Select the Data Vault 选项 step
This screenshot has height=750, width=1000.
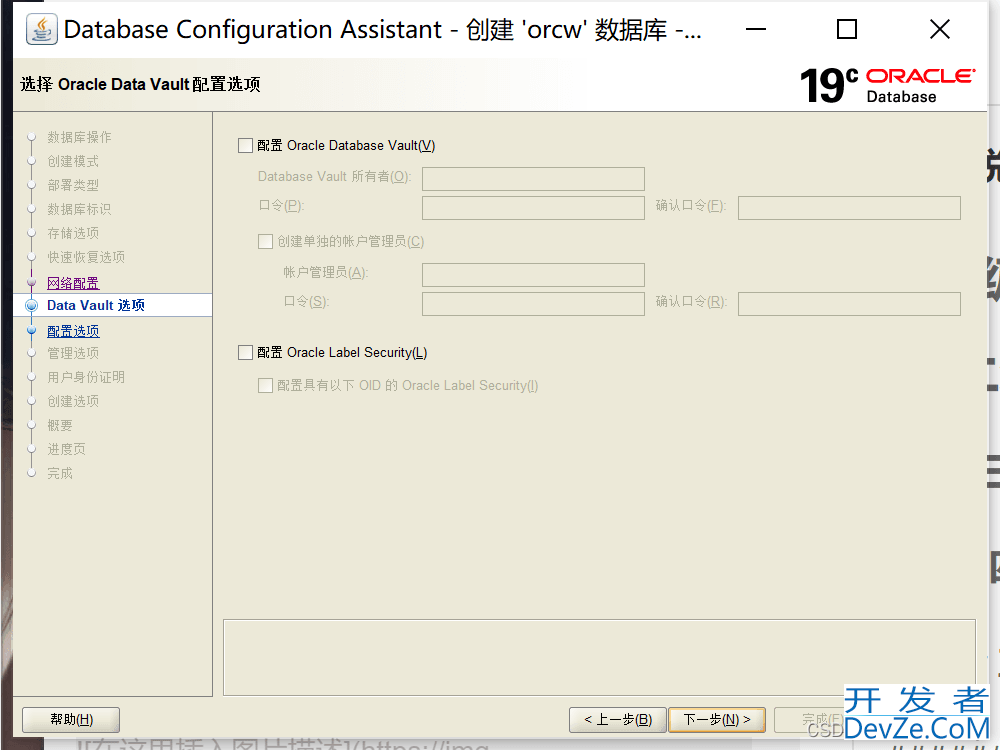[96, 305]
